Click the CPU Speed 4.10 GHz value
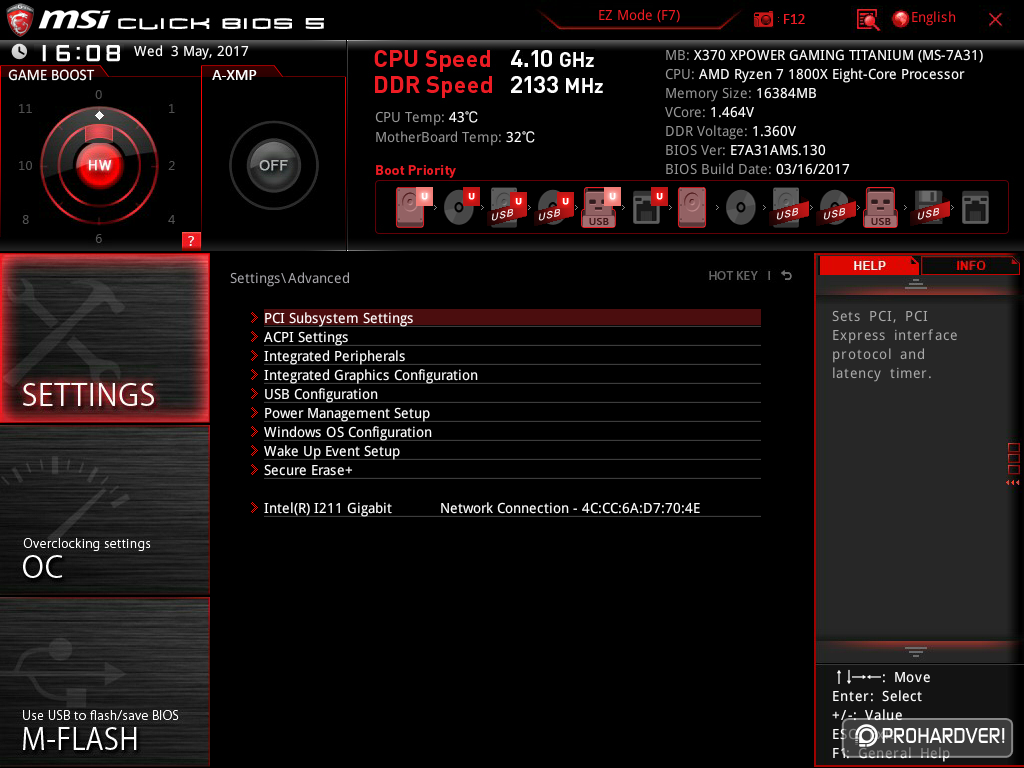 (x=552, y=59)
